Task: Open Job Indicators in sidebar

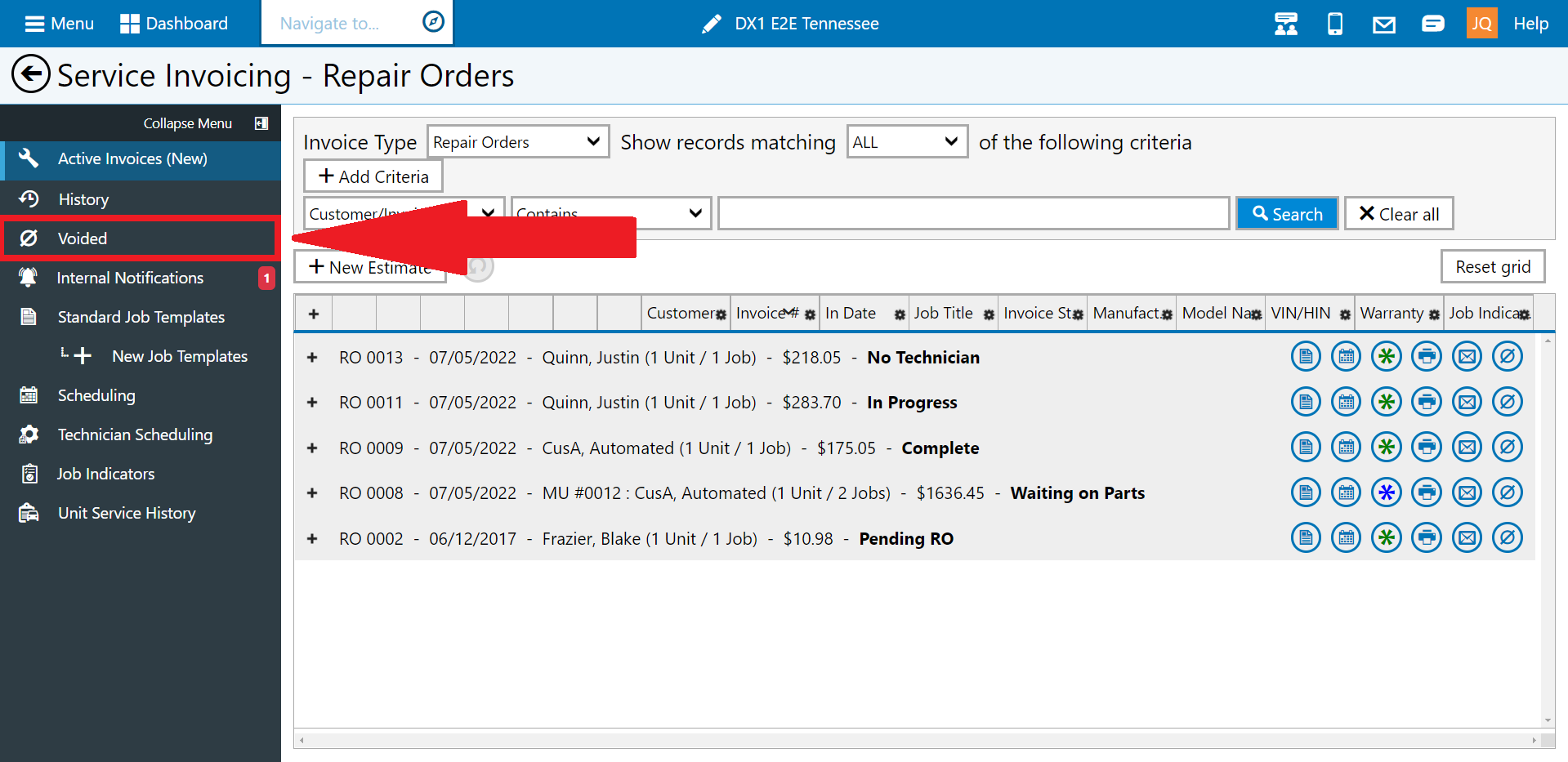Action: (141, 474)
